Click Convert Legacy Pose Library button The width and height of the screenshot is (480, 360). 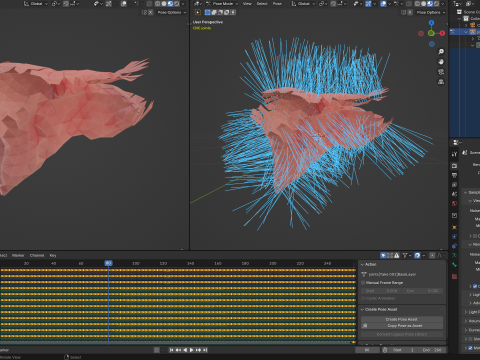[x=402, y=334]
